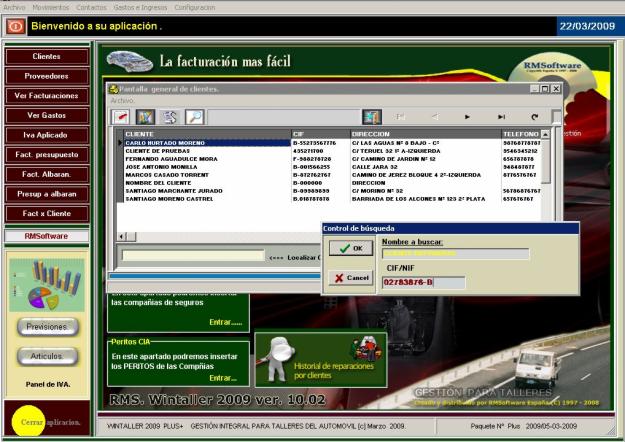Click horizontal scrollbar left arrow in grid
Image resolution: width=625 pixels, height=442 pixels.
122,237
